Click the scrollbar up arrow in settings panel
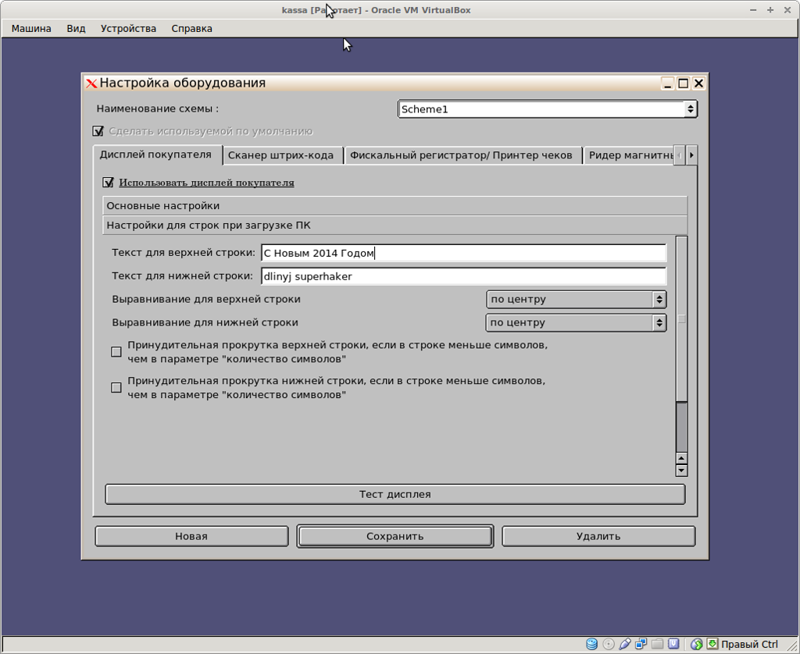 pos(681,458)
